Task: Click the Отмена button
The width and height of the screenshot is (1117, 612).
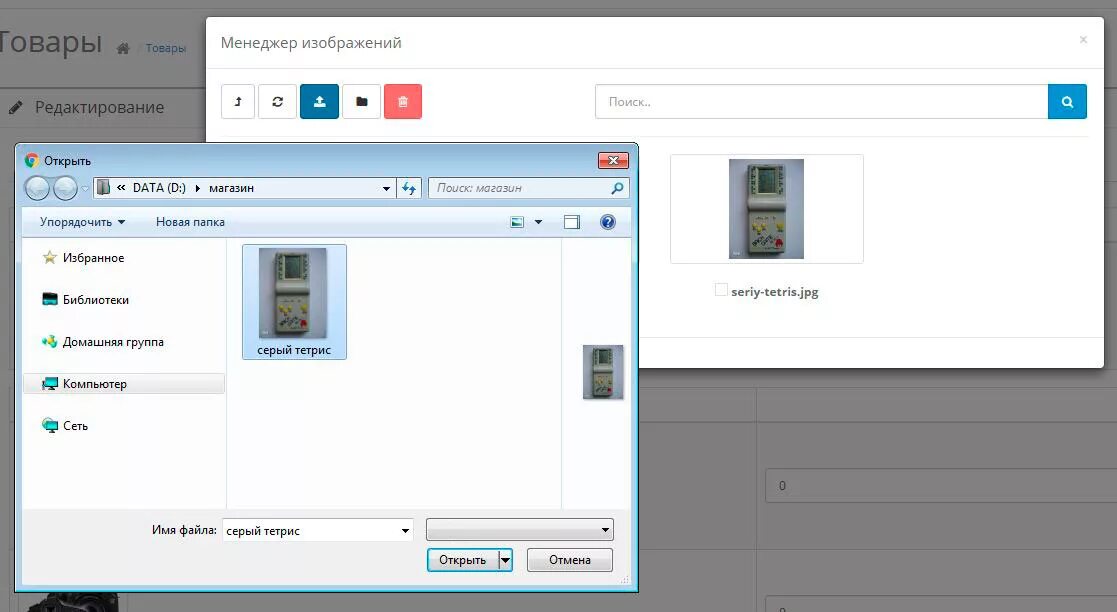Action: (x=569, y=560)
